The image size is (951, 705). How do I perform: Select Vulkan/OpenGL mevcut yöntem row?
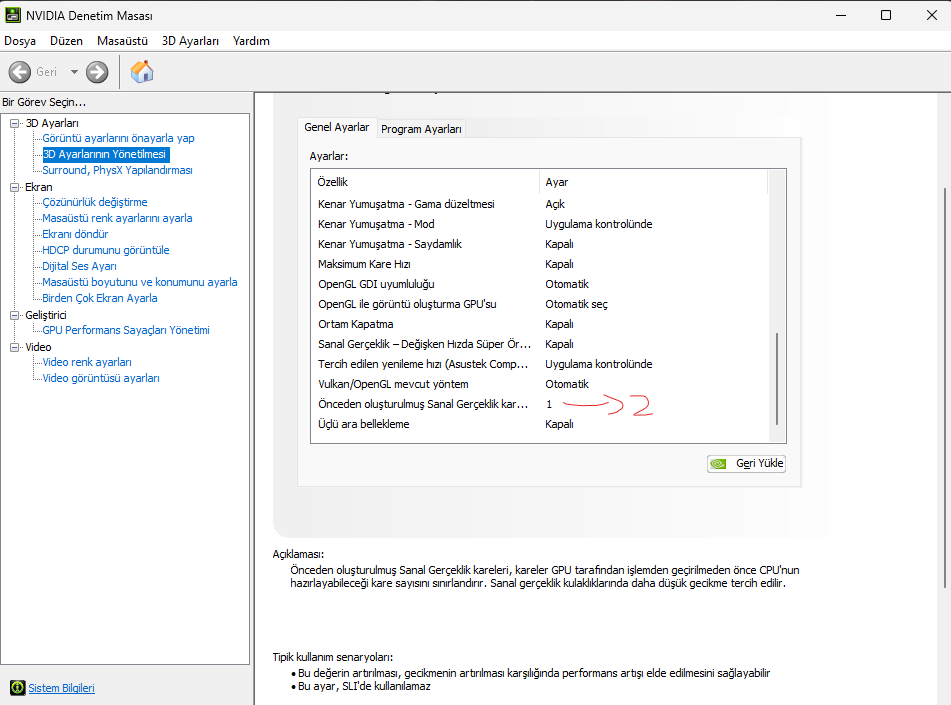[540, 385]
